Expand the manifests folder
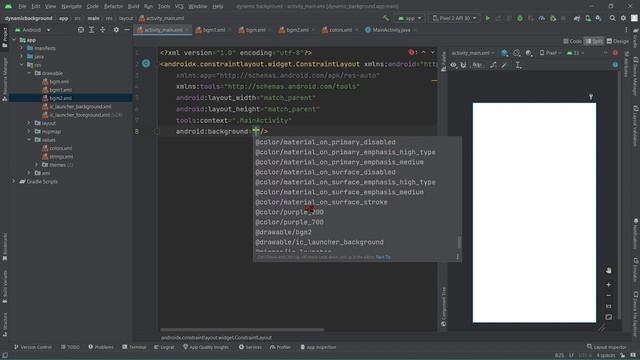640x360 pixels. 22,48
